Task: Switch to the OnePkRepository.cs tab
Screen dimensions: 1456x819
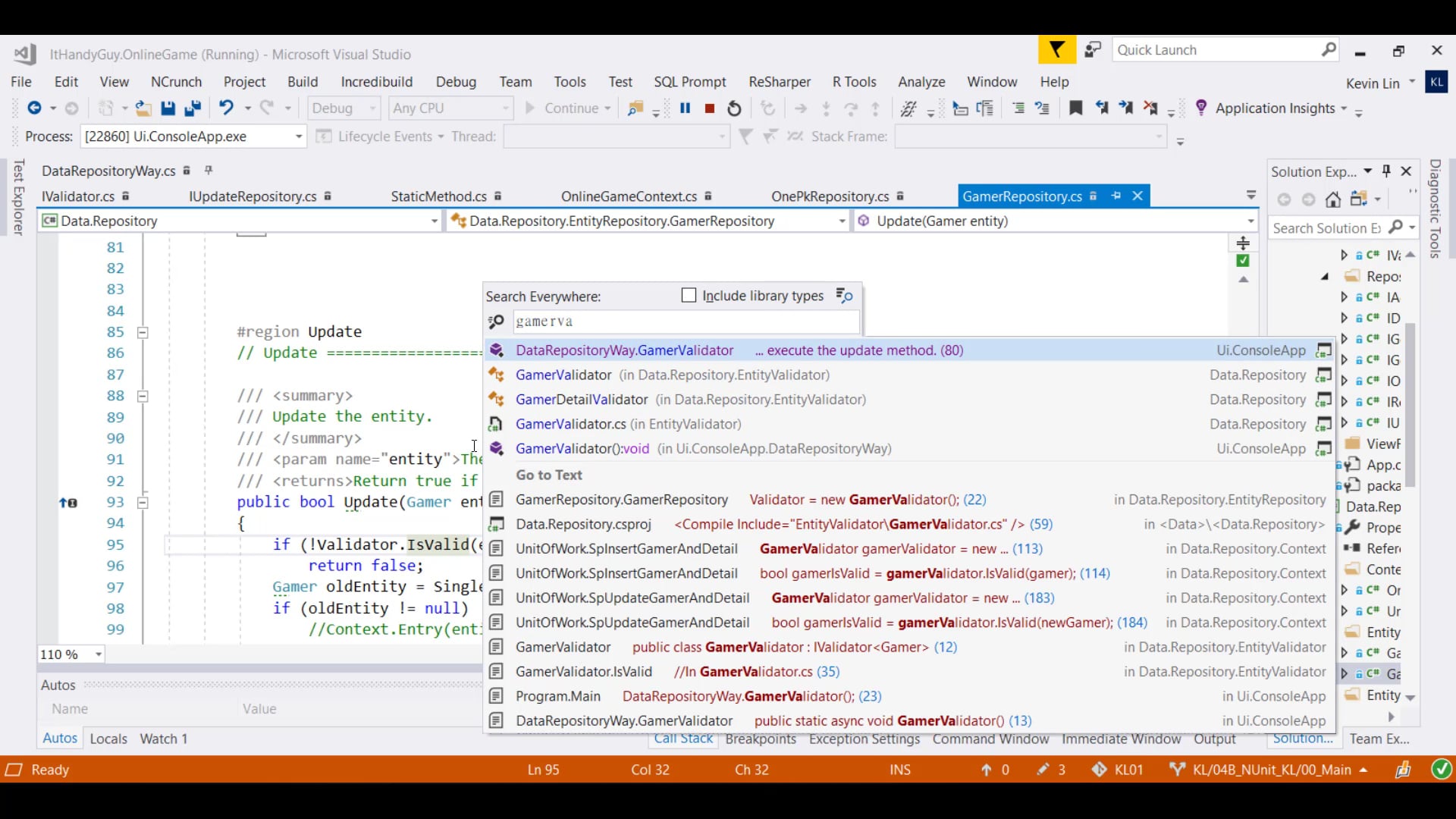Action: [x=830, y=196]
